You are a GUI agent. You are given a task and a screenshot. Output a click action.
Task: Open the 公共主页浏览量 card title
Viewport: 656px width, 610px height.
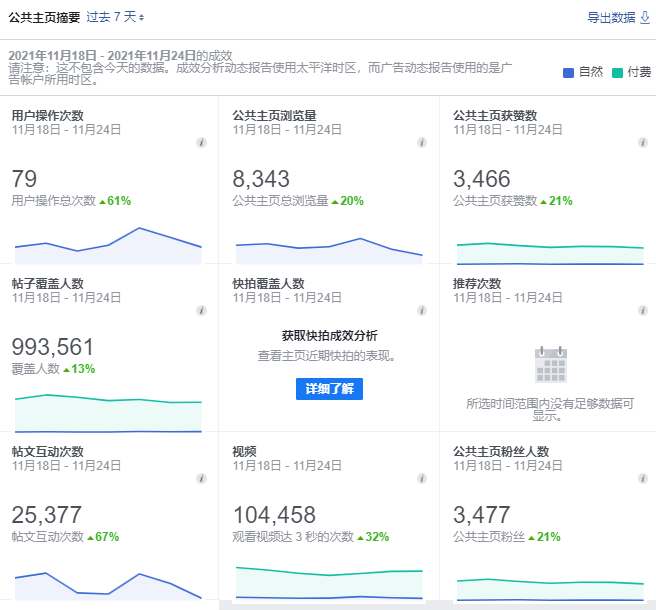pos(274,115)
